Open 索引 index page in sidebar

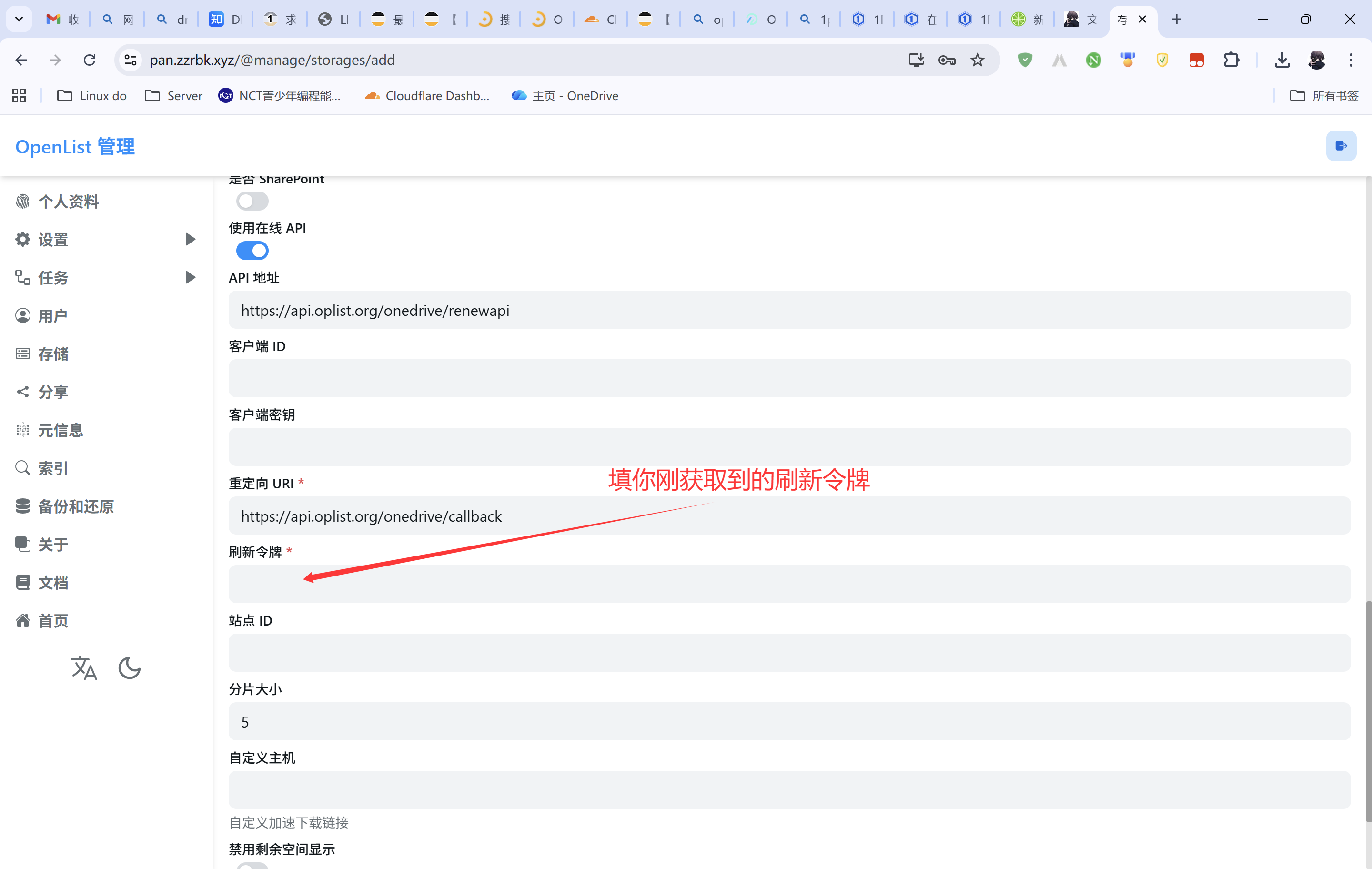[53, 468]
